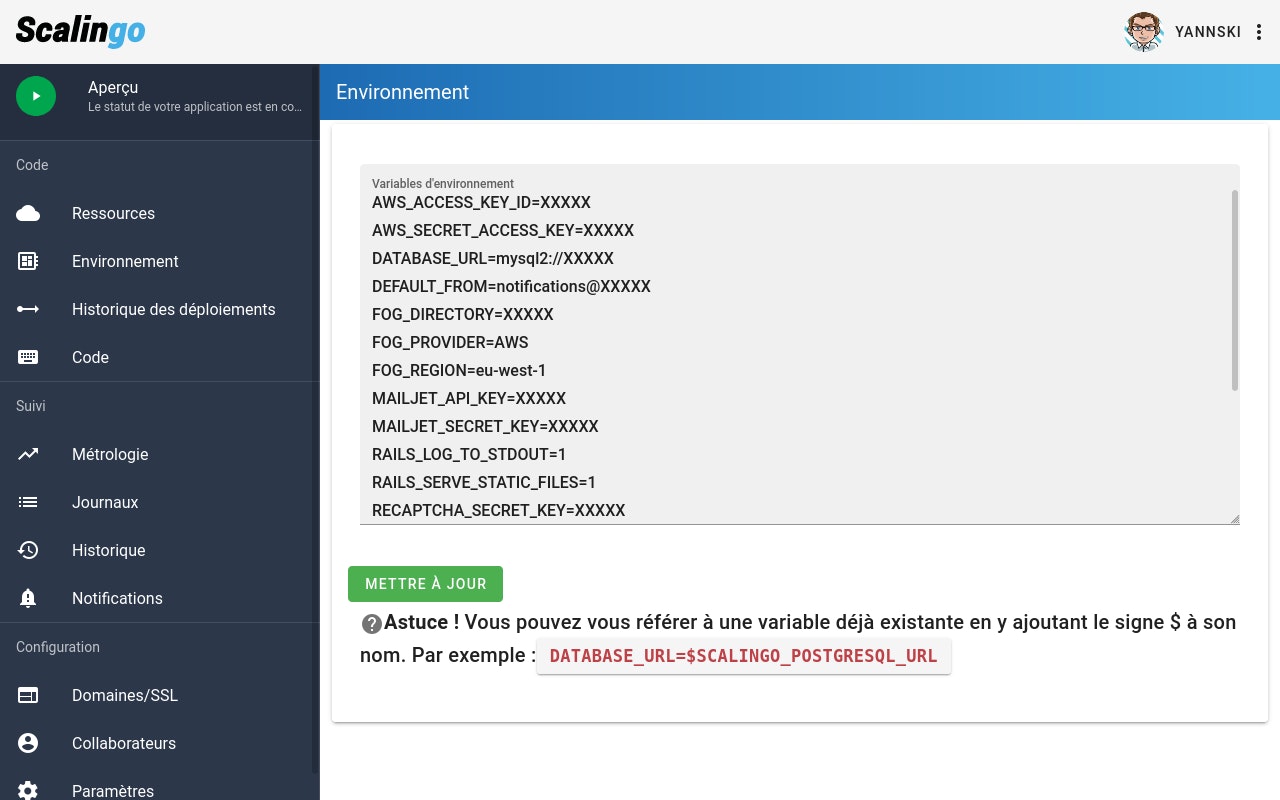
Task: Select the Métrologie chart icon
Action: [28, 454]
